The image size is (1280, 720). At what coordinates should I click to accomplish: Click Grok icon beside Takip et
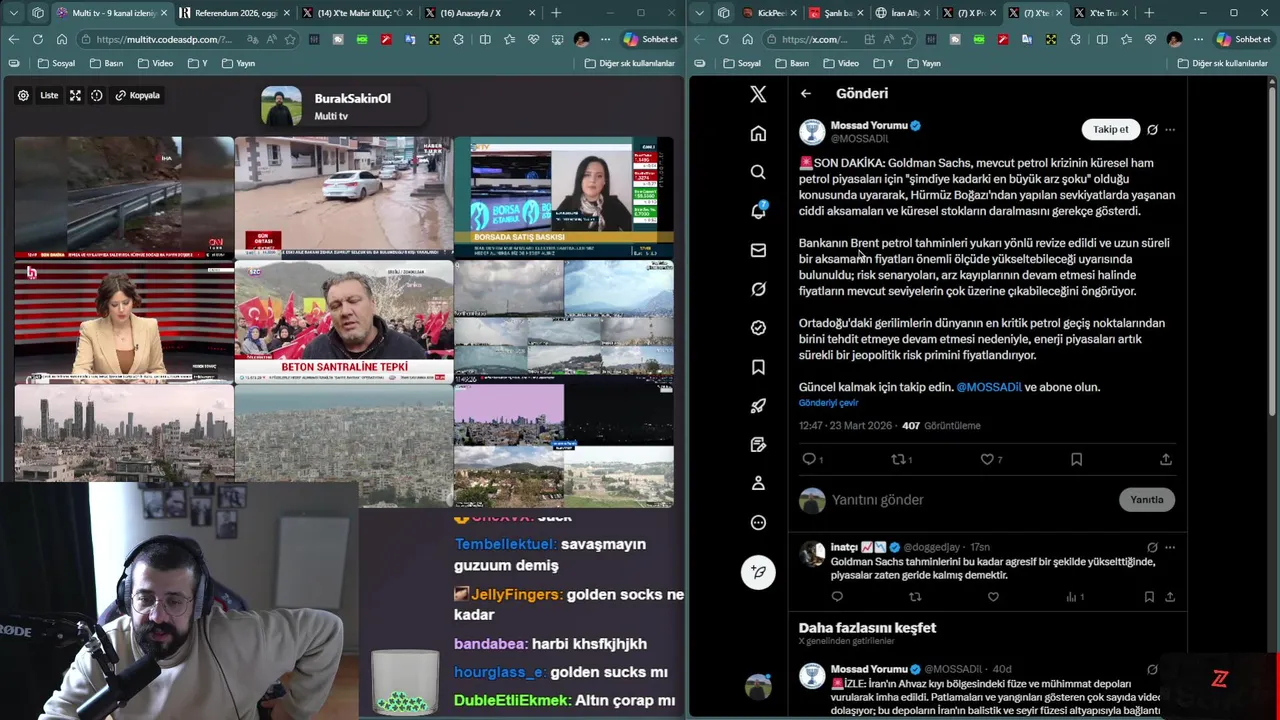tap(1152, 129)
